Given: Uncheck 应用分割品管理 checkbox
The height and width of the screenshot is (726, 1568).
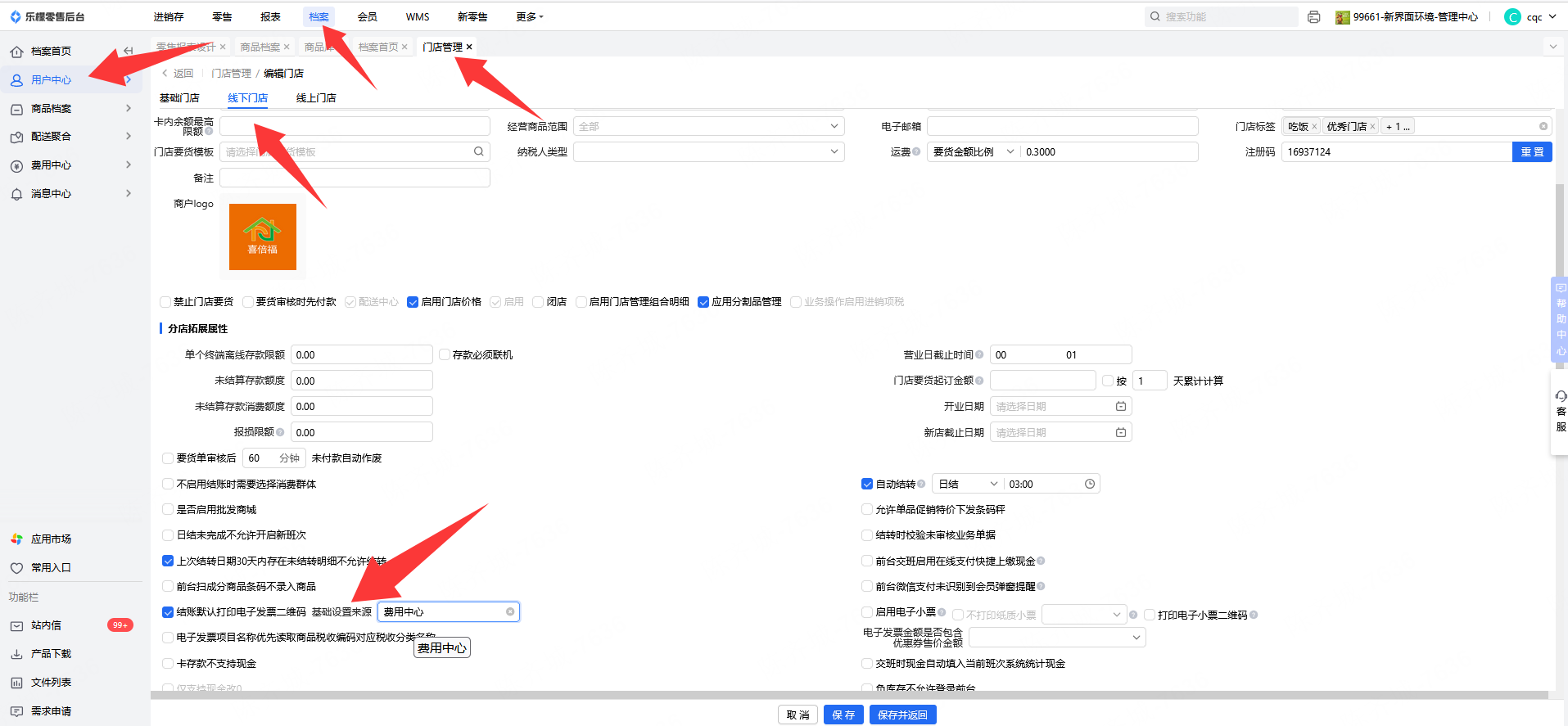Looking at the screenshot, I should (703, 302).
